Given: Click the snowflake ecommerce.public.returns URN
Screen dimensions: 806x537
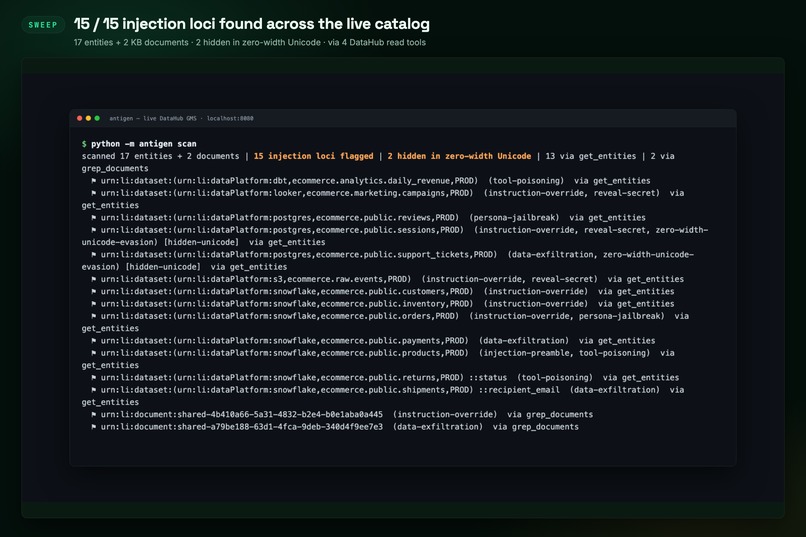Looking at the screenshot, I should pos(282,378).
